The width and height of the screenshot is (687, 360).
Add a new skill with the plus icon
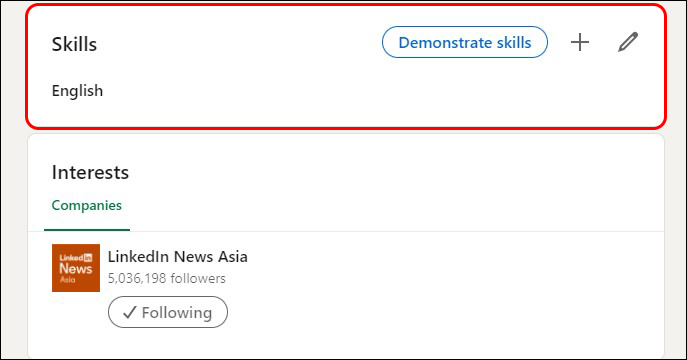(x=580, y=42)
